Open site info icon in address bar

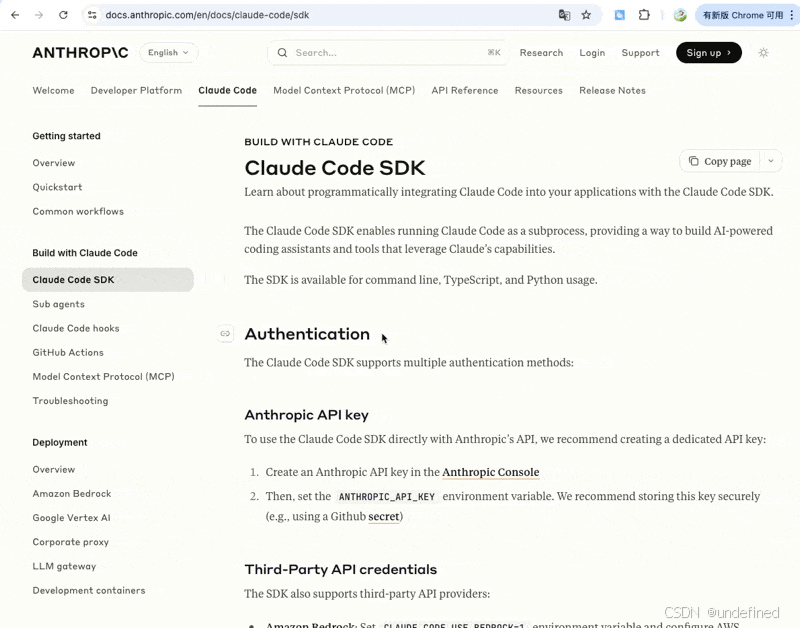click(92, 15)
